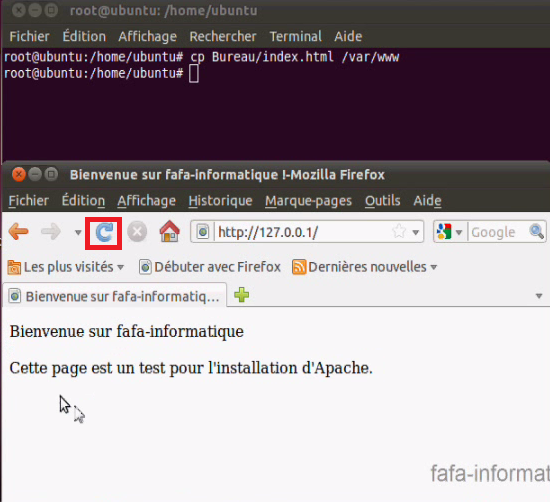The image size is (550, 502).
Task: Expand Les plus visités bookmarks folder
Action: [66, 267]
